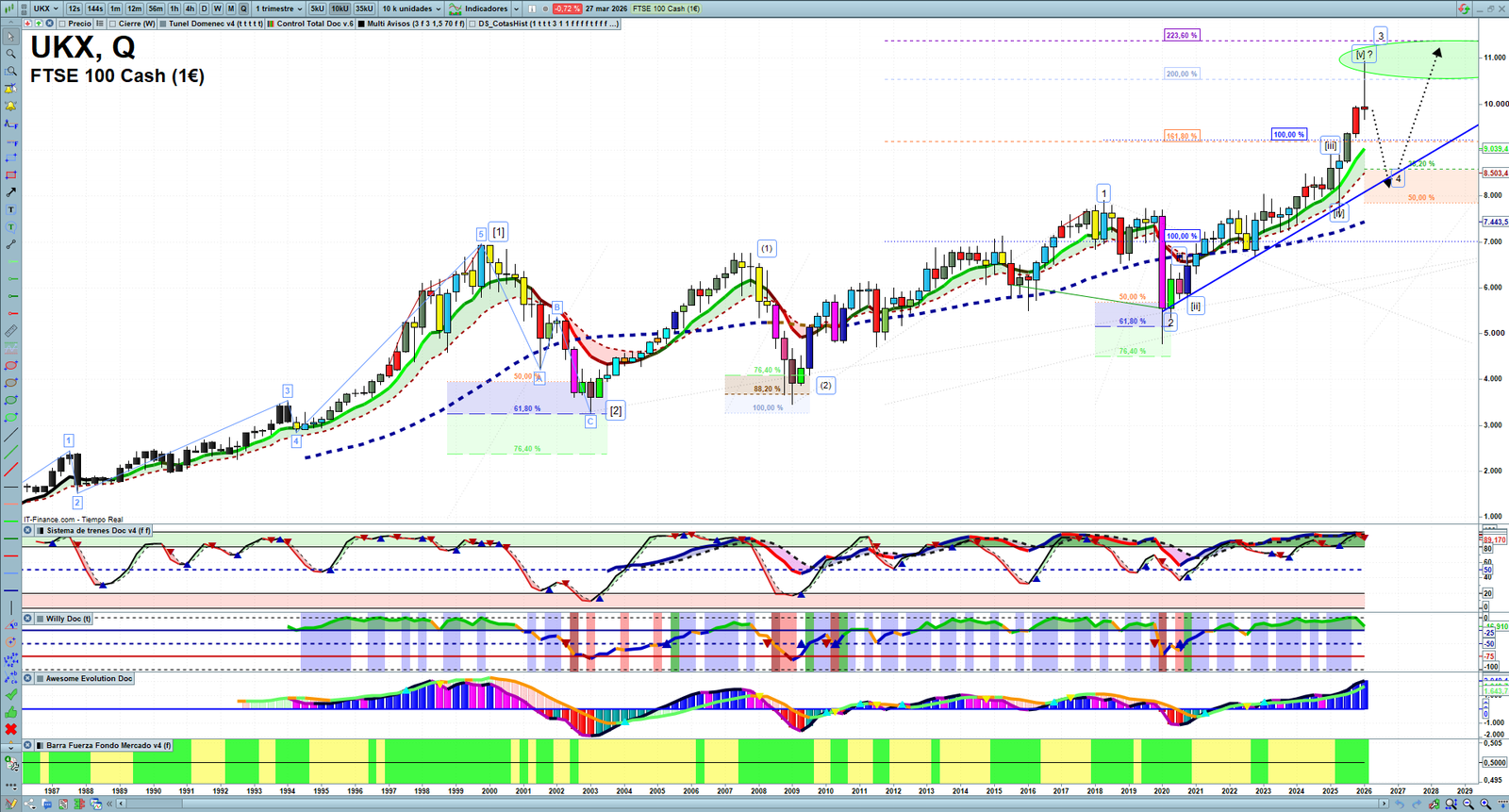
Task: Switch to the 1h timeframe
Action: 174,8
